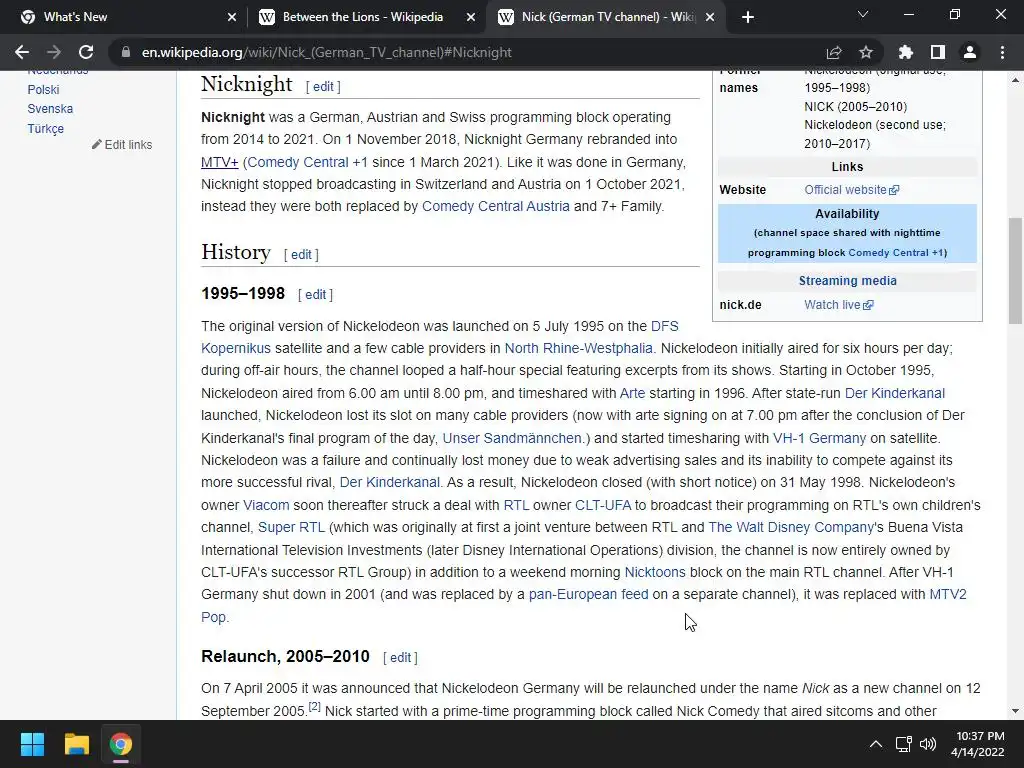
Task: Open The Walt Disney Company link
Action: (791, 527)
